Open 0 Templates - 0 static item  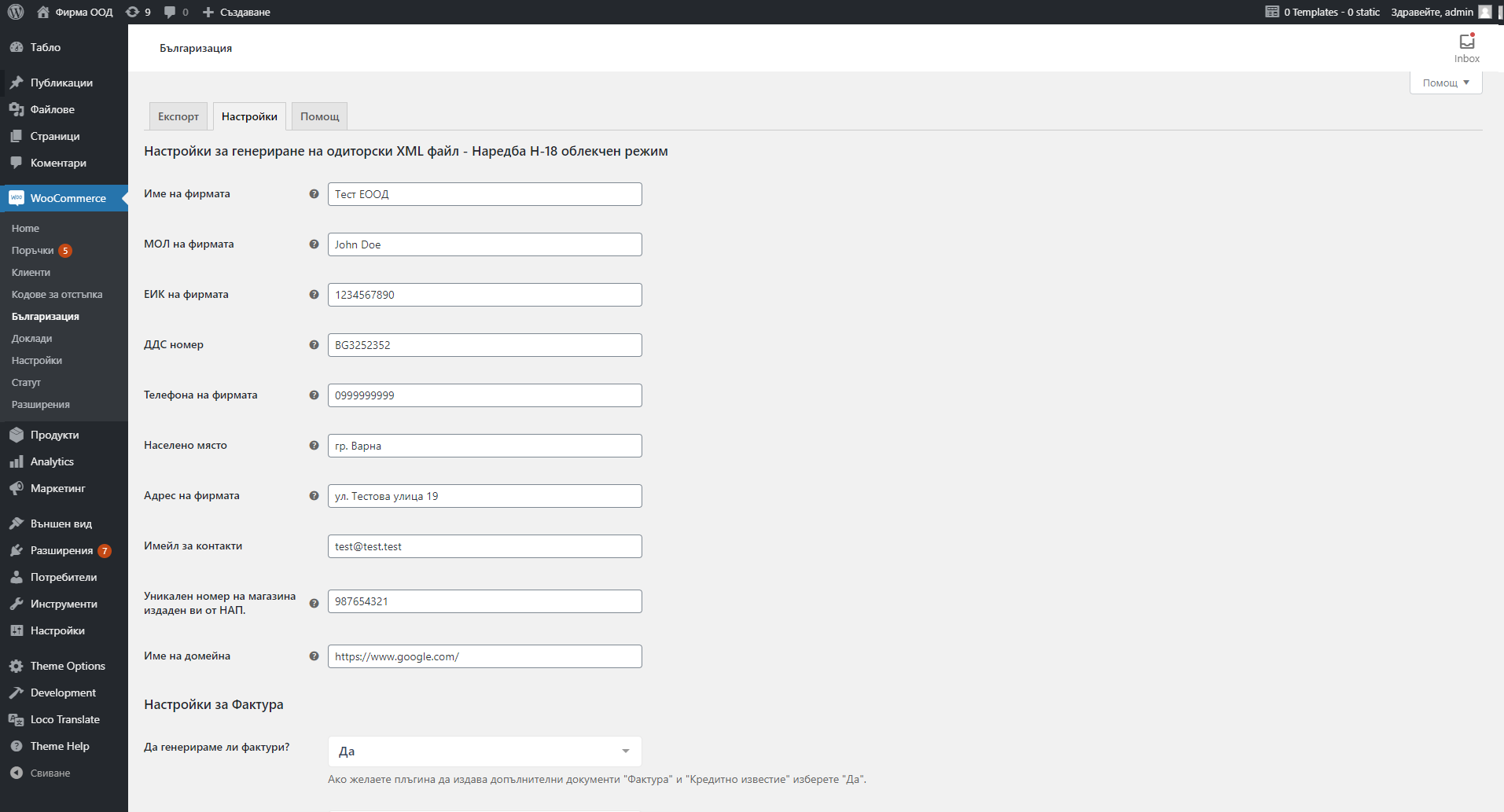coord(1322,12)
